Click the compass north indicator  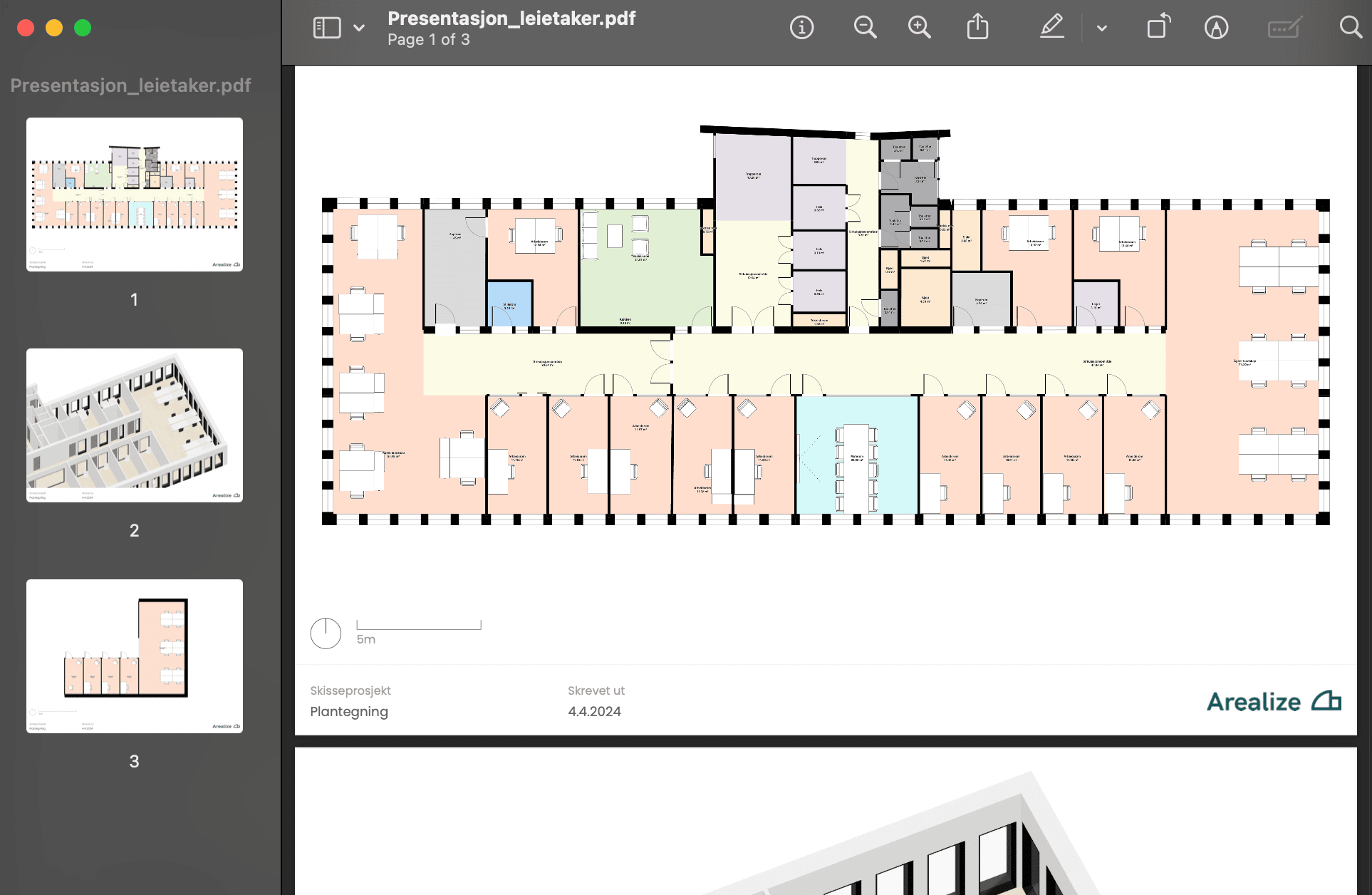coord(326,633)
